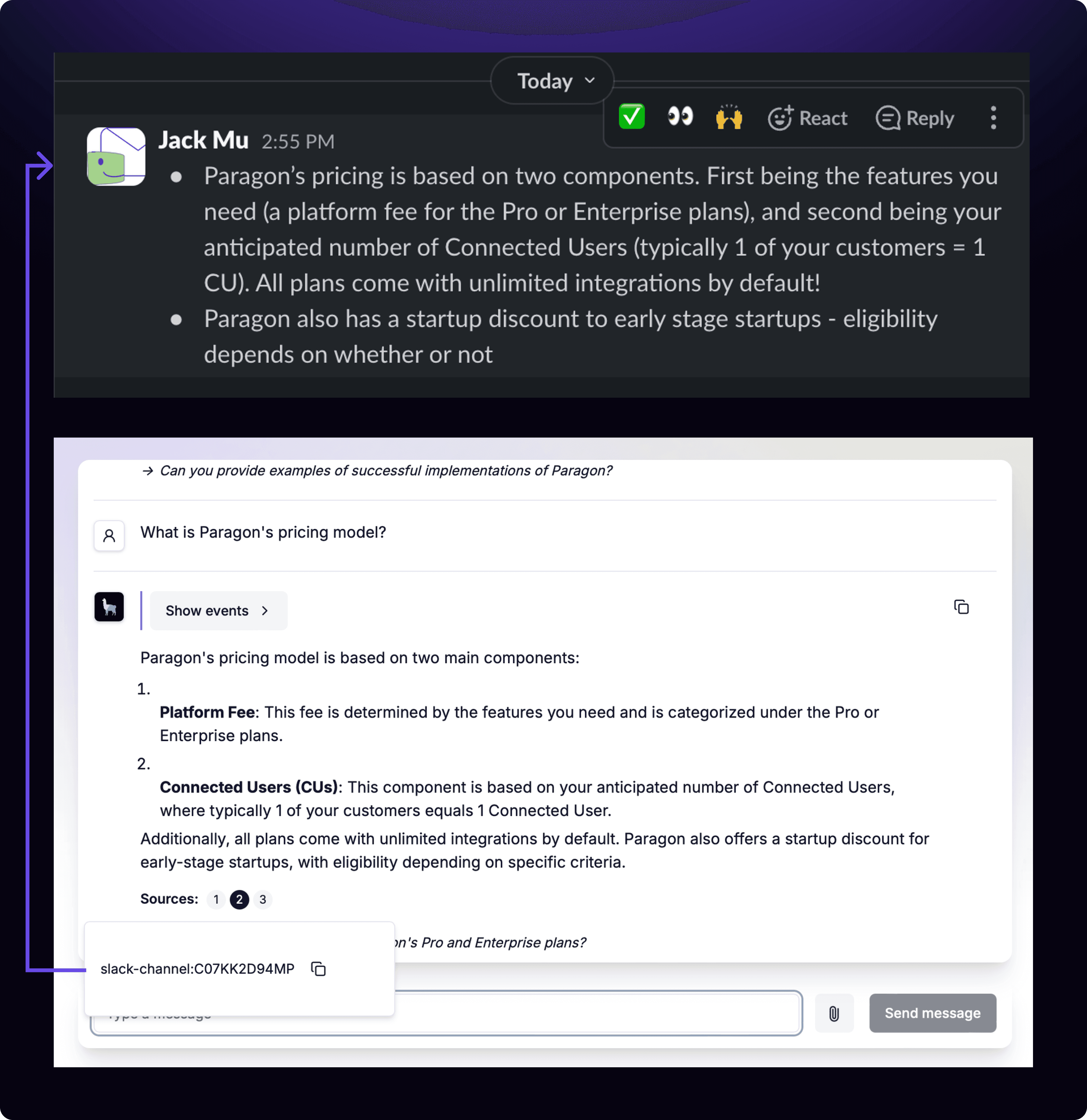Open the three-dot more actions menu
This screenshot has height=1120, width=1087.
(x=993, y=118)
